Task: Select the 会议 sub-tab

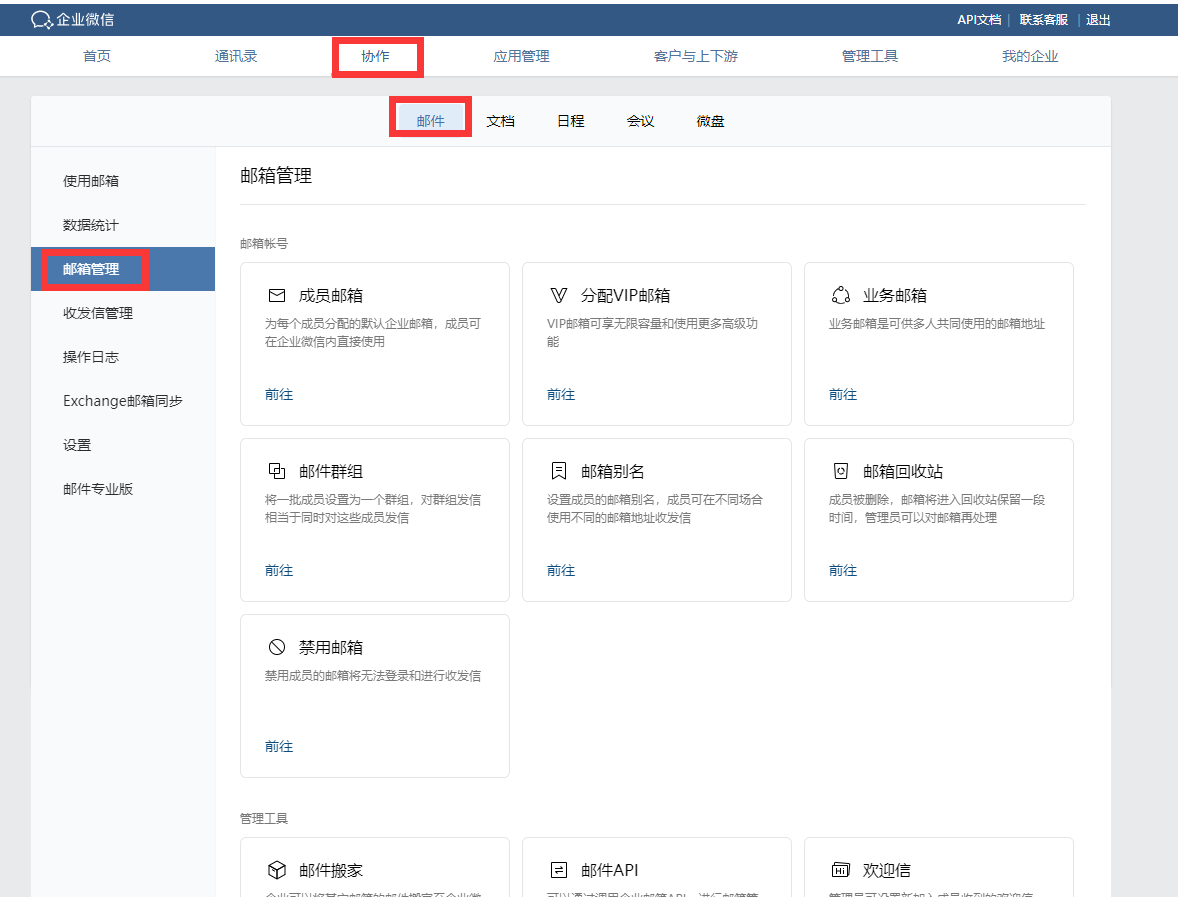Action: (x=641, y=121)
